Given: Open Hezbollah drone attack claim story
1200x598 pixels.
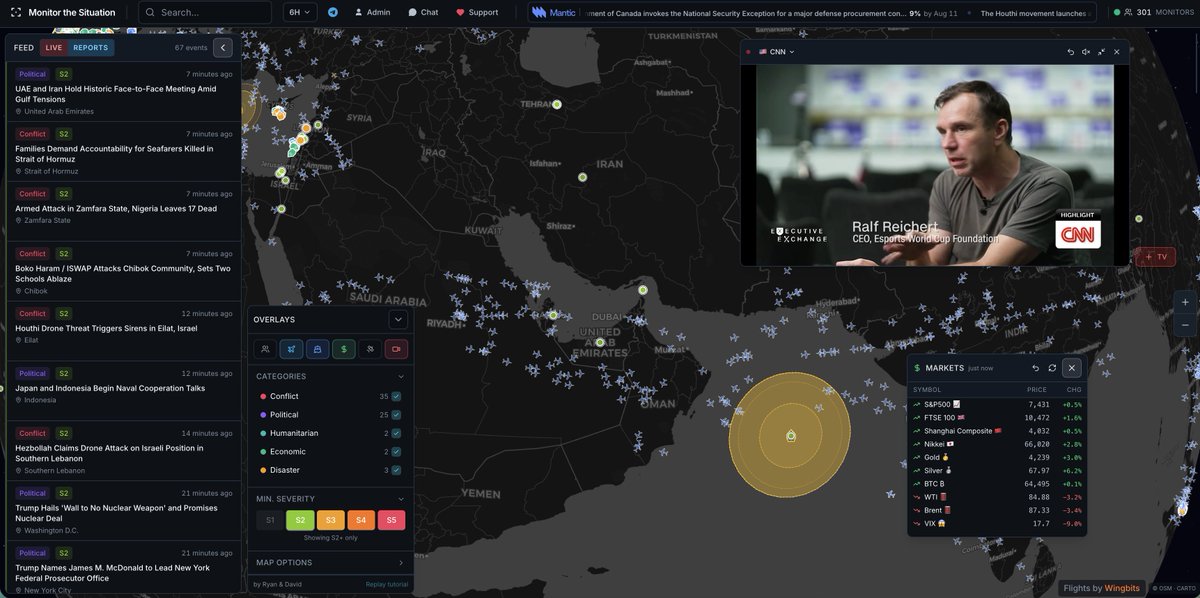Looking at the screenshot, I should (124, 451).
